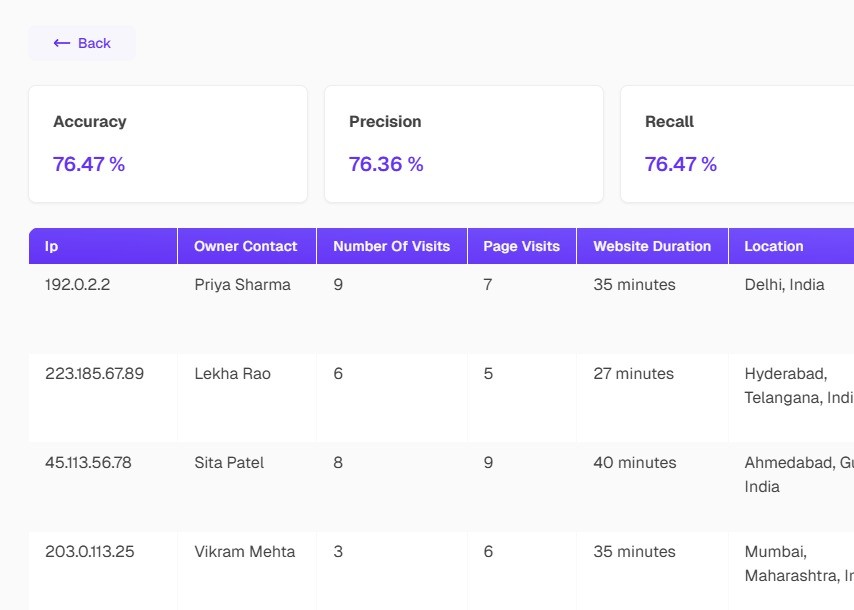Select the Sita Patel row
The image size is (854, 610).
[x=441, y=486]
